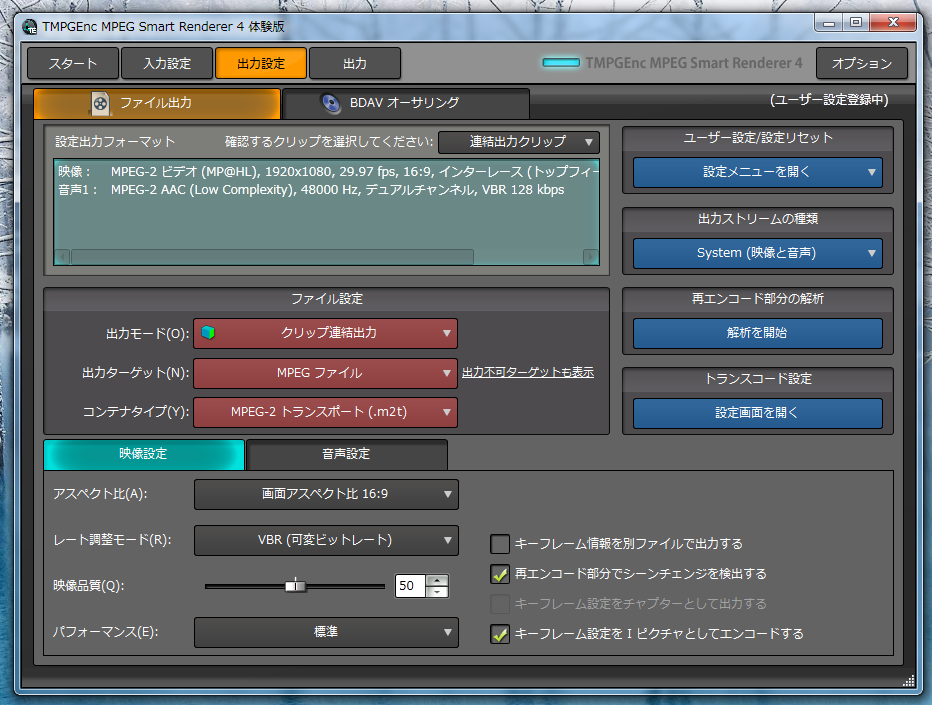Screen dimensions: 932x705
Task: Click the cyan status indicator beside the app title
Action: 561,63
